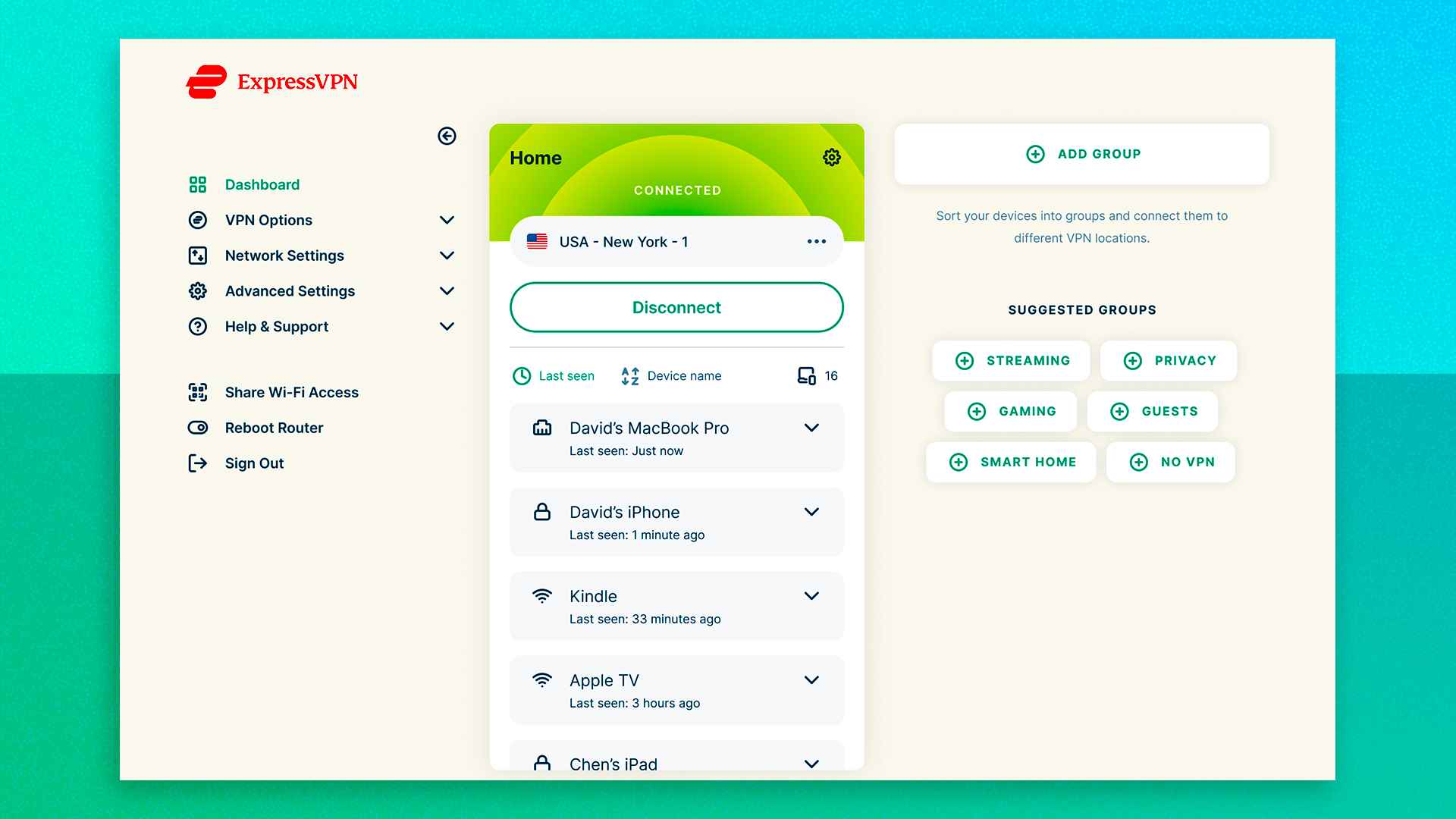This screenshot has width=1456, height=819.
Task: Open Network Settings menu item
Action: 284,256
